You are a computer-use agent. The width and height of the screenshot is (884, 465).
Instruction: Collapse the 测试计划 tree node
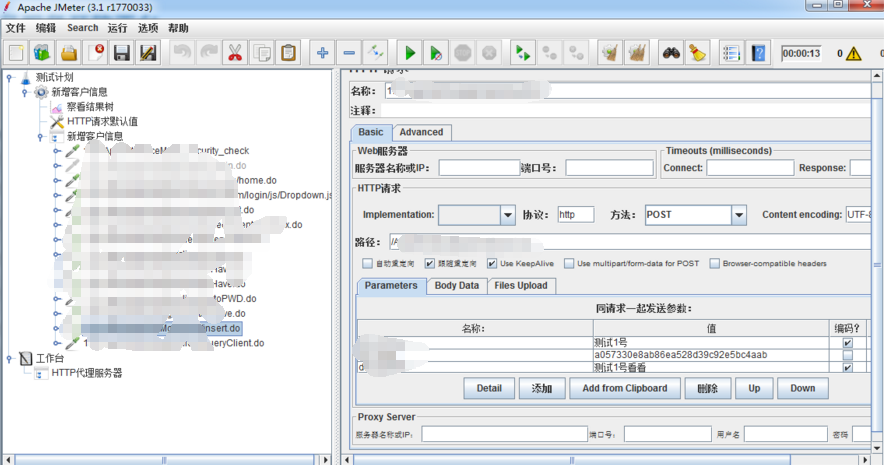tap(9, 77)
